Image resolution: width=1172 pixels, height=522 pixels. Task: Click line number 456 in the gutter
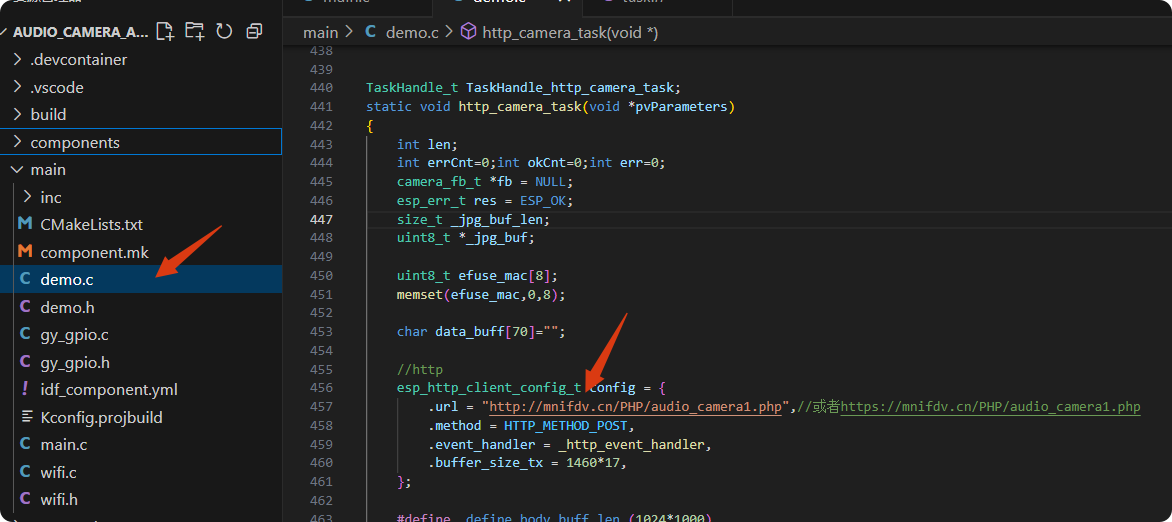(x=321, y=388)
